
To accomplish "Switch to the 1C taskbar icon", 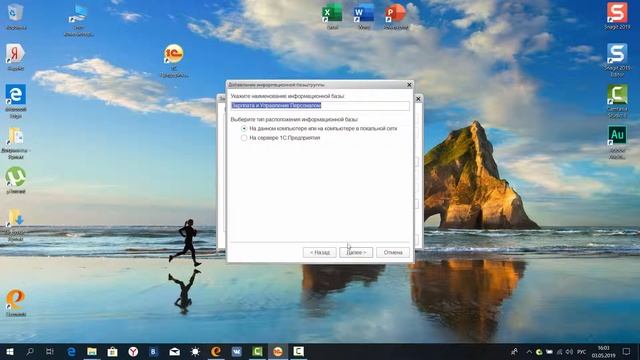I will point(278,351).
